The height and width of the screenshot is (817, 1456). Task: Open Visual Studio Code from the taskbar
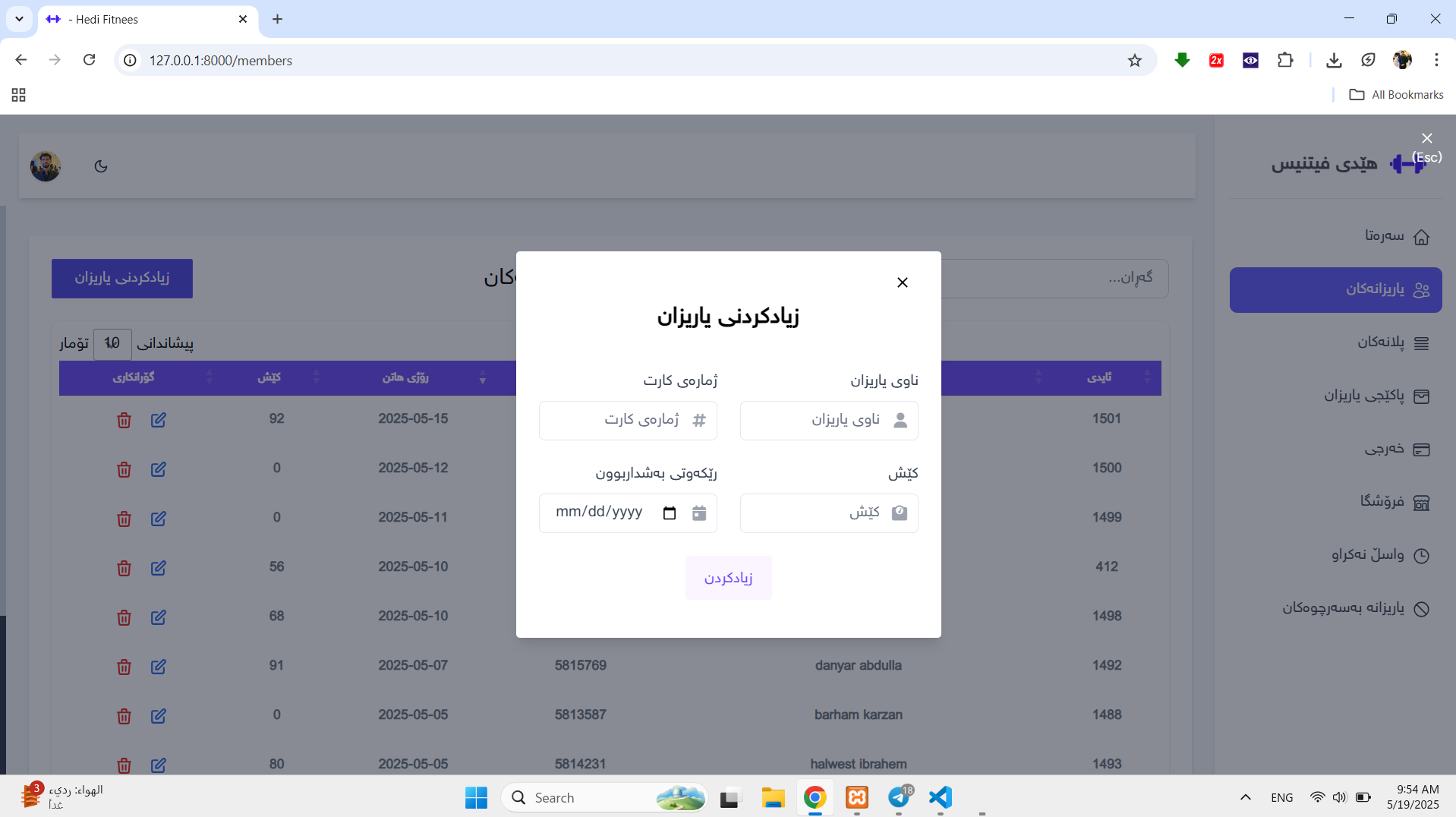(x=940, y=797)
